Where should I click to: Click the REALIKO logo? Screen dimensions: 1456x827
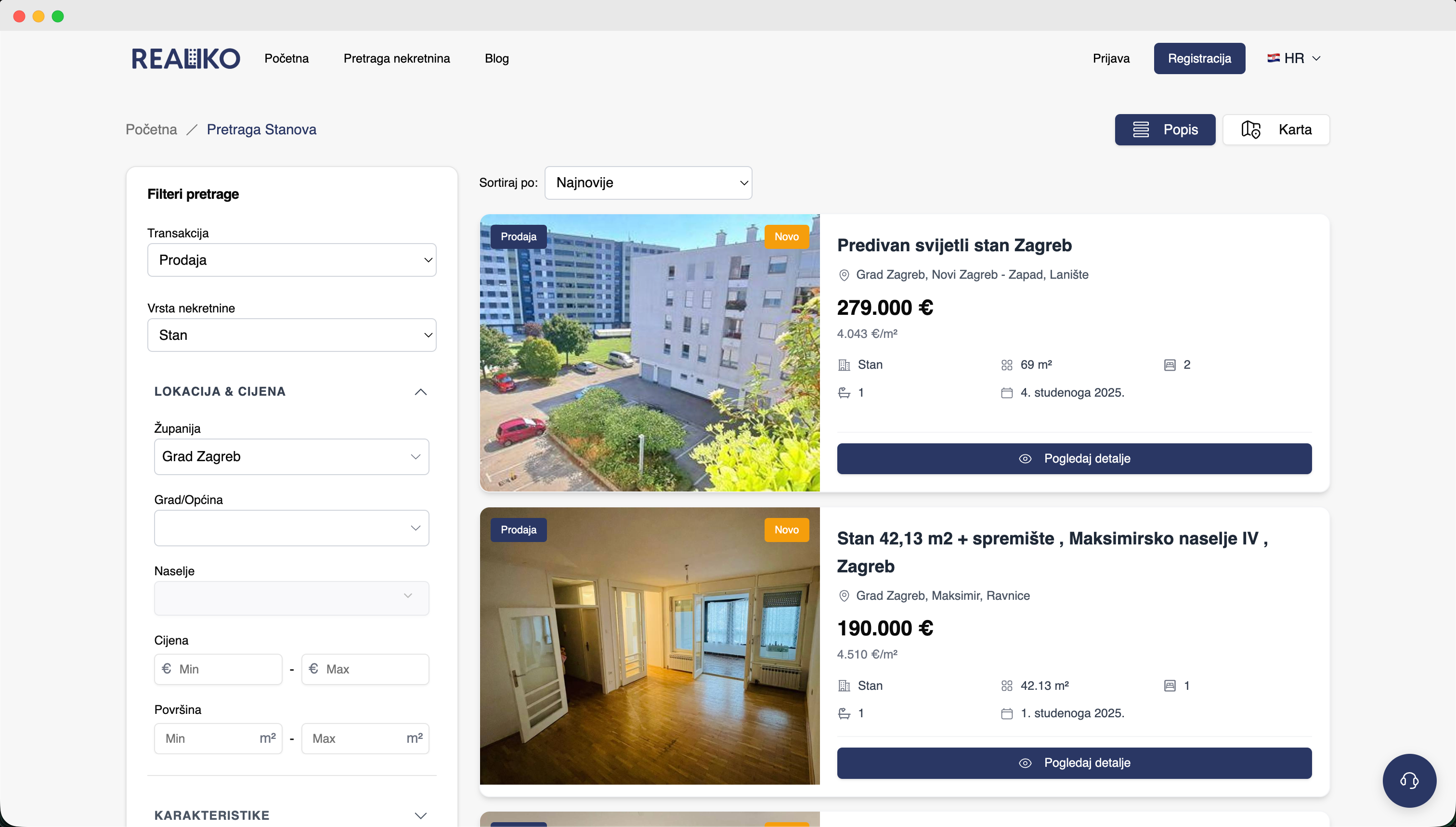coord(186,59)
